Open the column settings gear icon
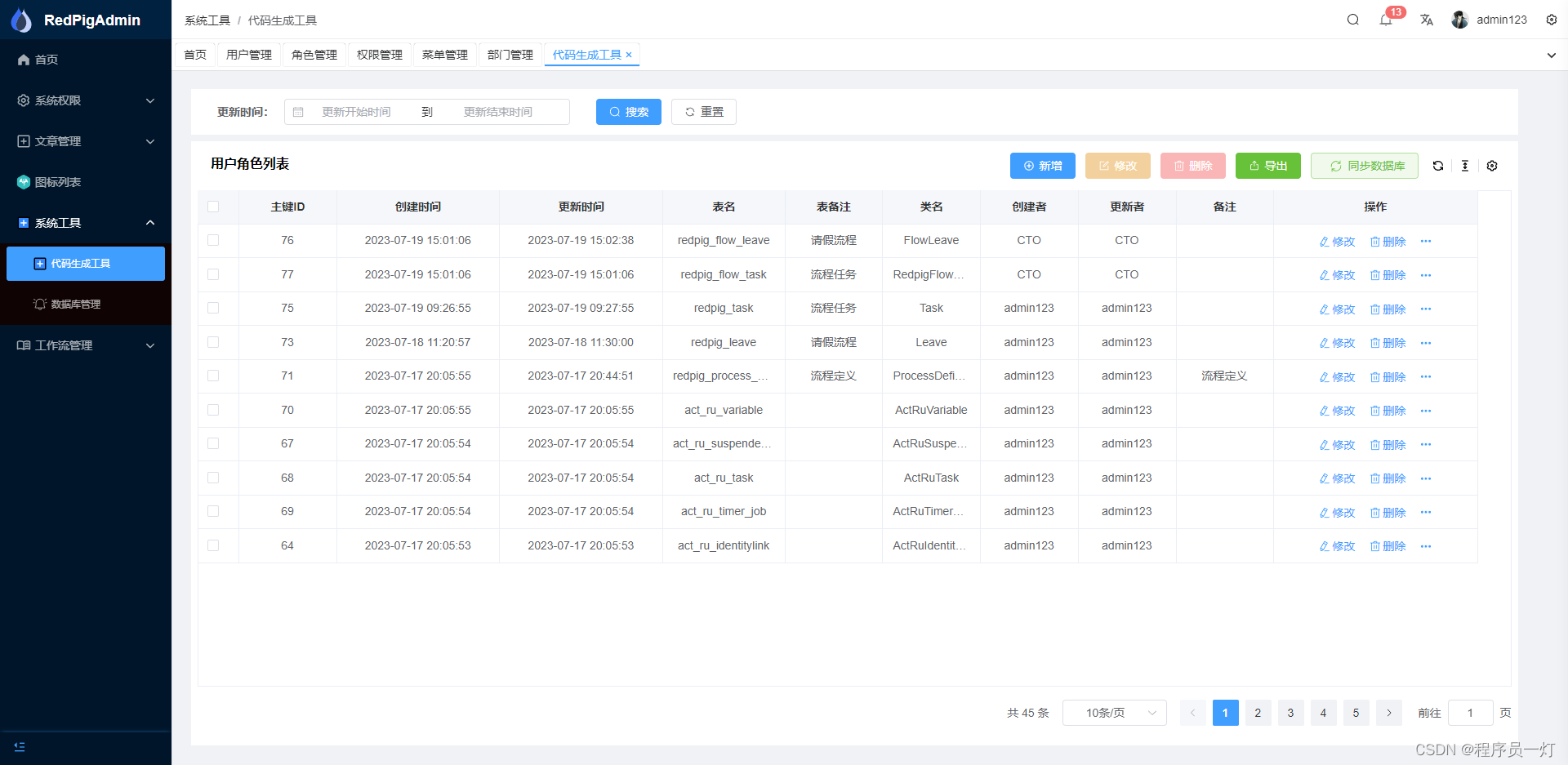The height and width of the screenshot is (765, 1568). (1492, 166)
